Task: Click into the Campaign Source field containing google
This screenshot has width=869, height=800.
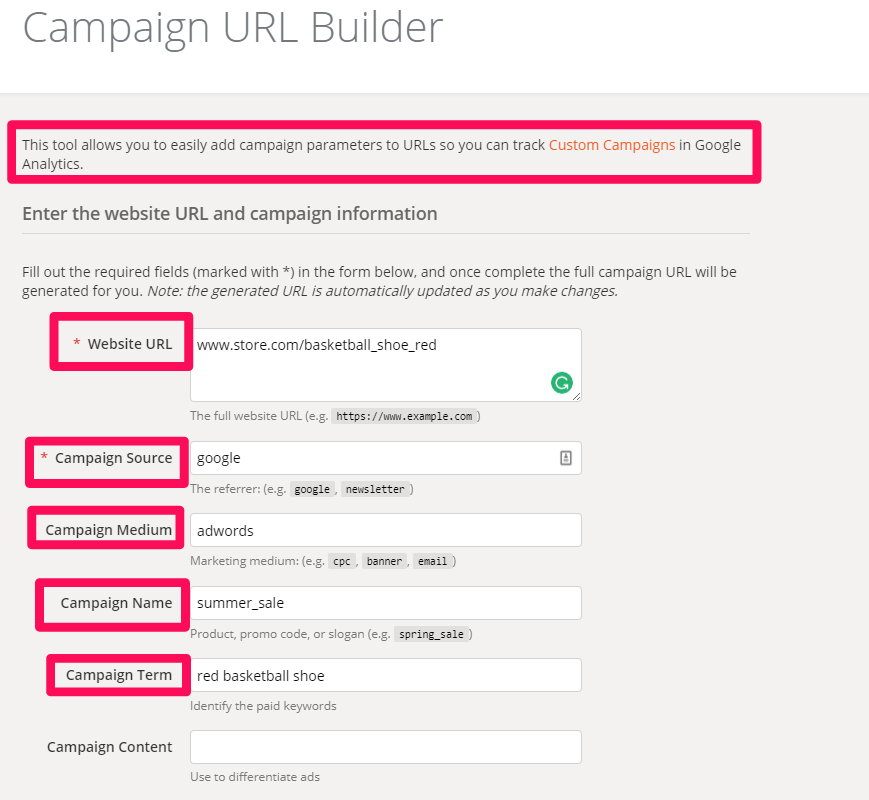Action: click(x=370, y=458)
